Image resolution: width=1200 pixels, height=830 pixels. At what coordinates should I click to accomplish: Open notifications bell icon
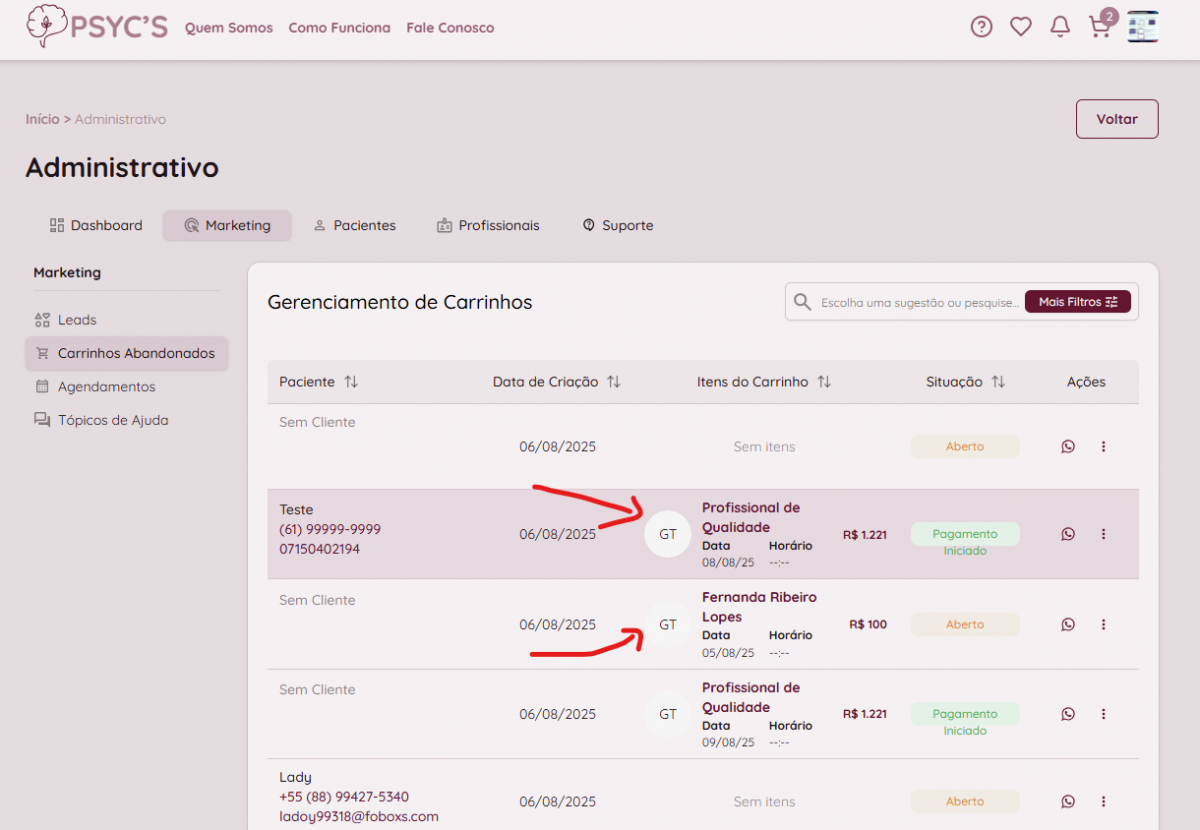pyautogui.click(x=1060, y=27)
